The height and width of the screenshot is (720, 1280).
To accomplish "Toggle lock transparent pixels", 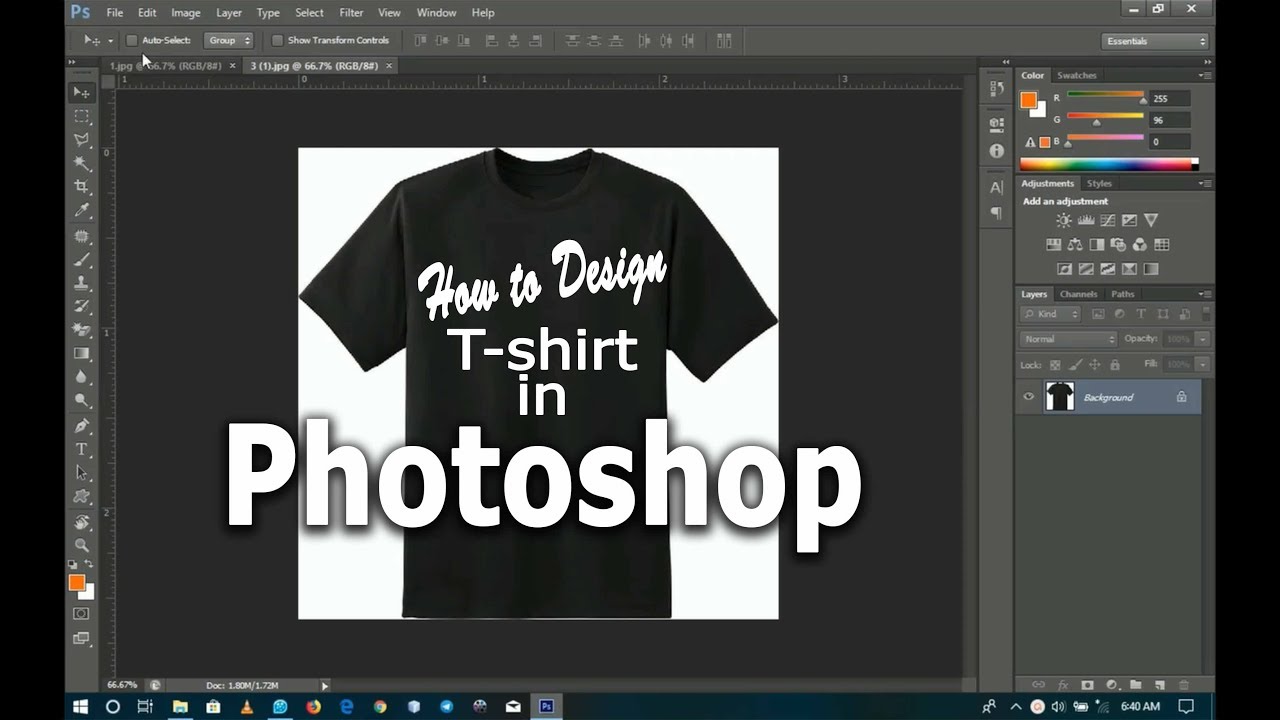I will click(x=1056, y=365).
